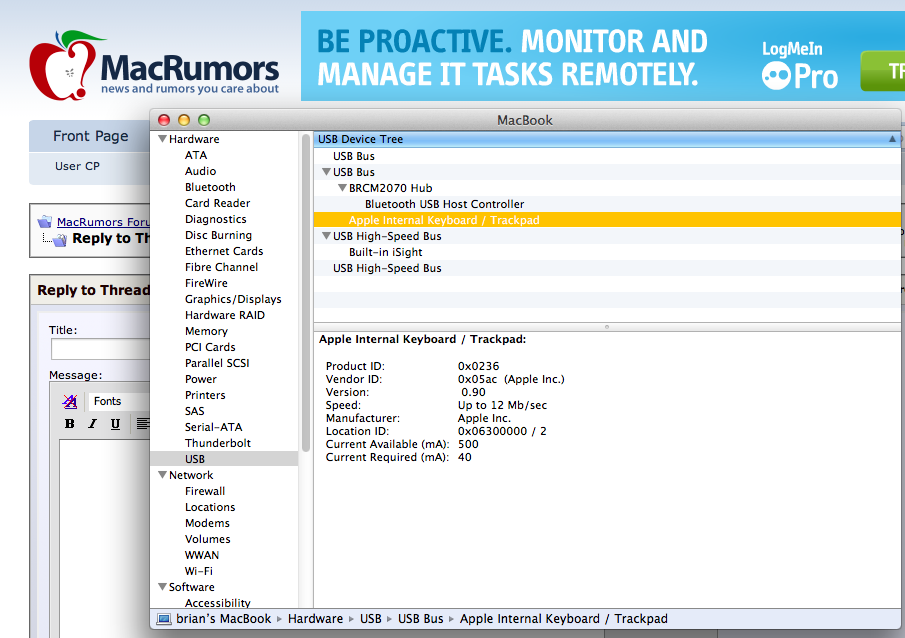Open the Fonts dropdown in editor
The width and height of the screenshot is (905, 638).
[x=118, y=401]
